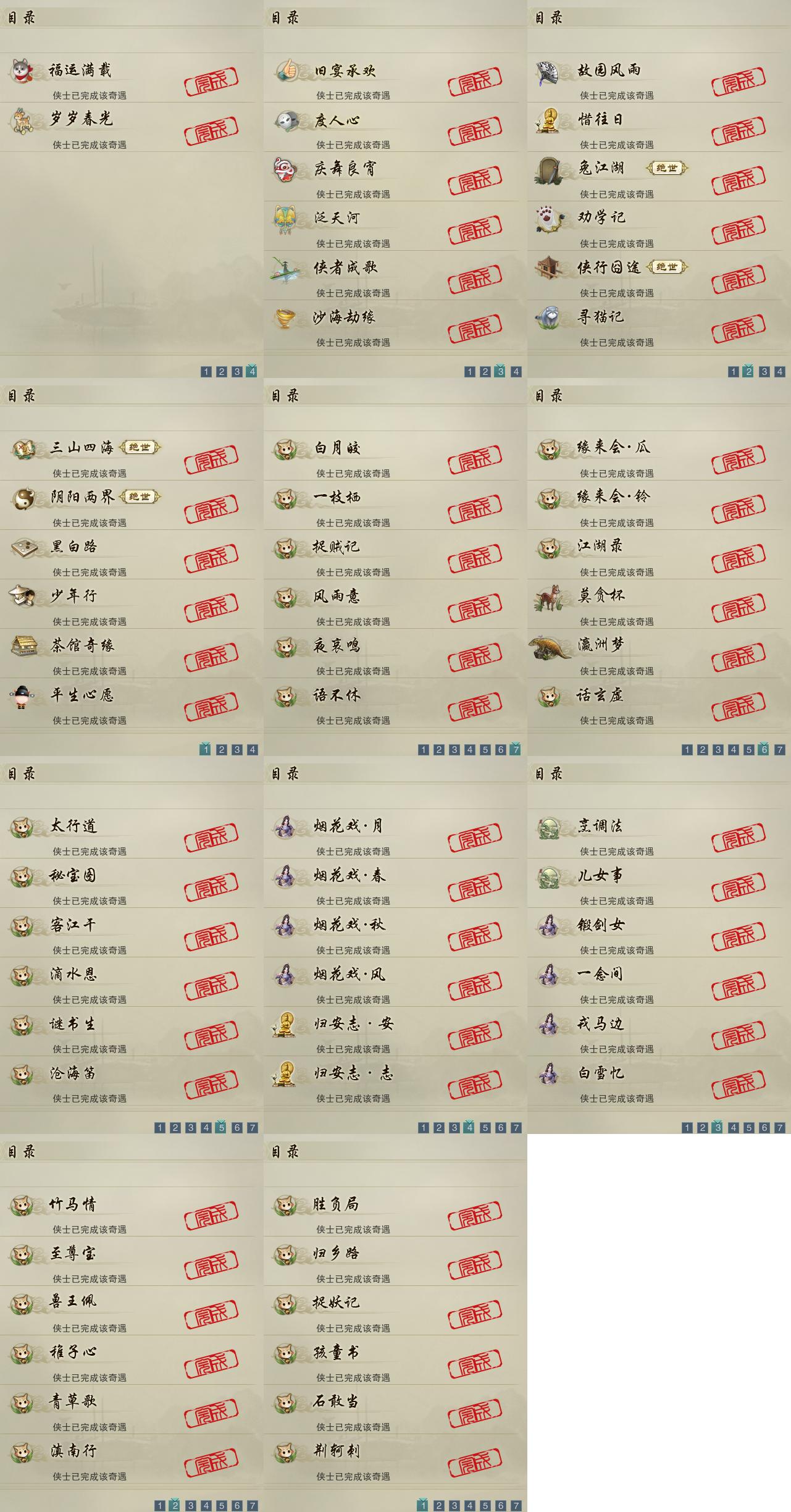
Task: Go to page 1 in the 福运满载 panel
Action: tap(206, 372)
